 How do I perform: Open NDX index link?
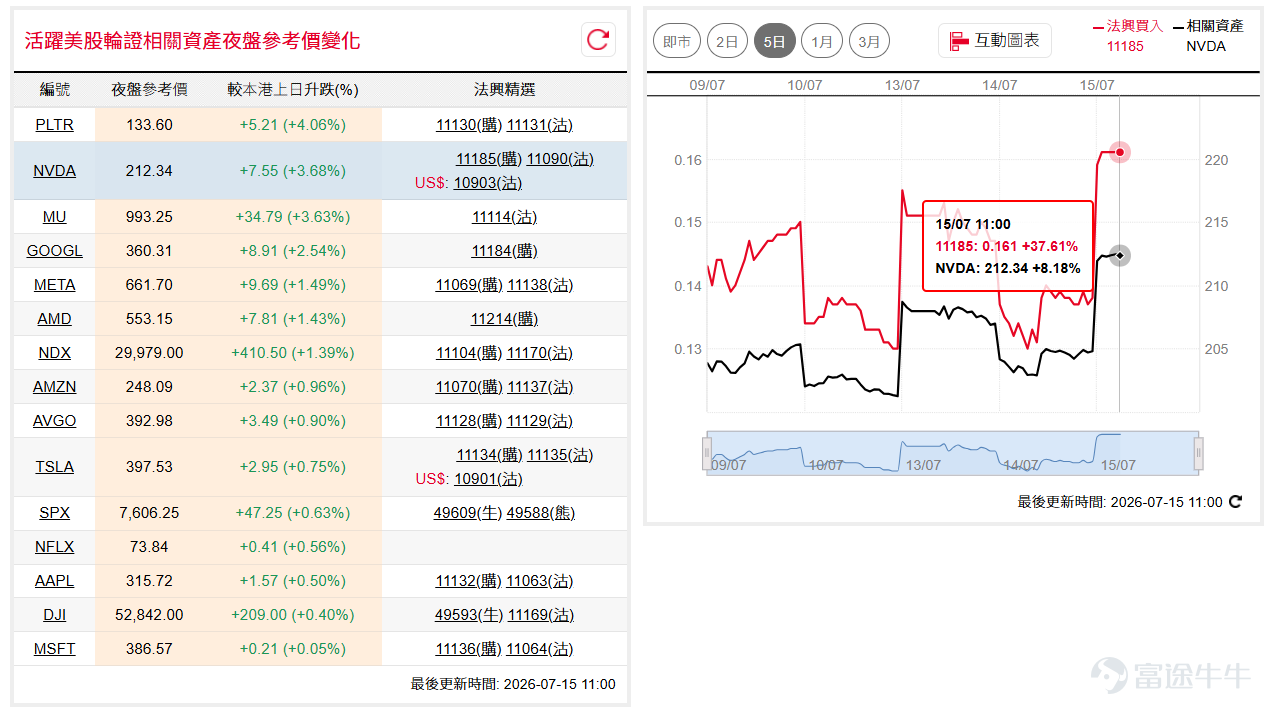pos(54,353)
